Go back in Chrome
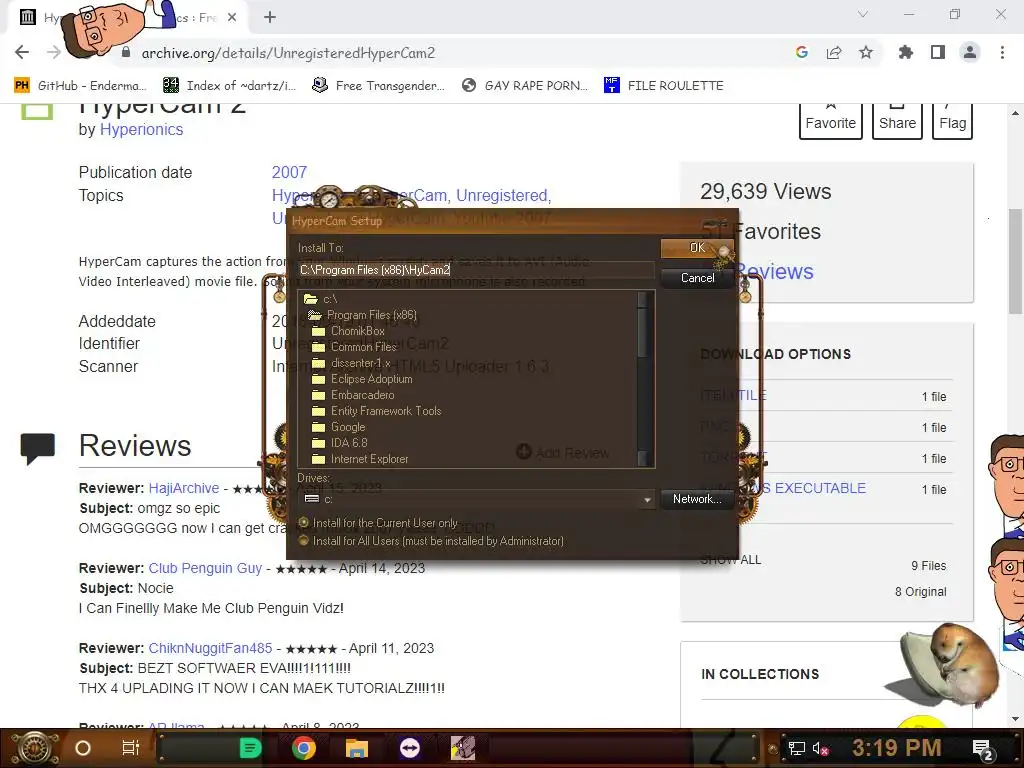 click(x=22, y=53)
